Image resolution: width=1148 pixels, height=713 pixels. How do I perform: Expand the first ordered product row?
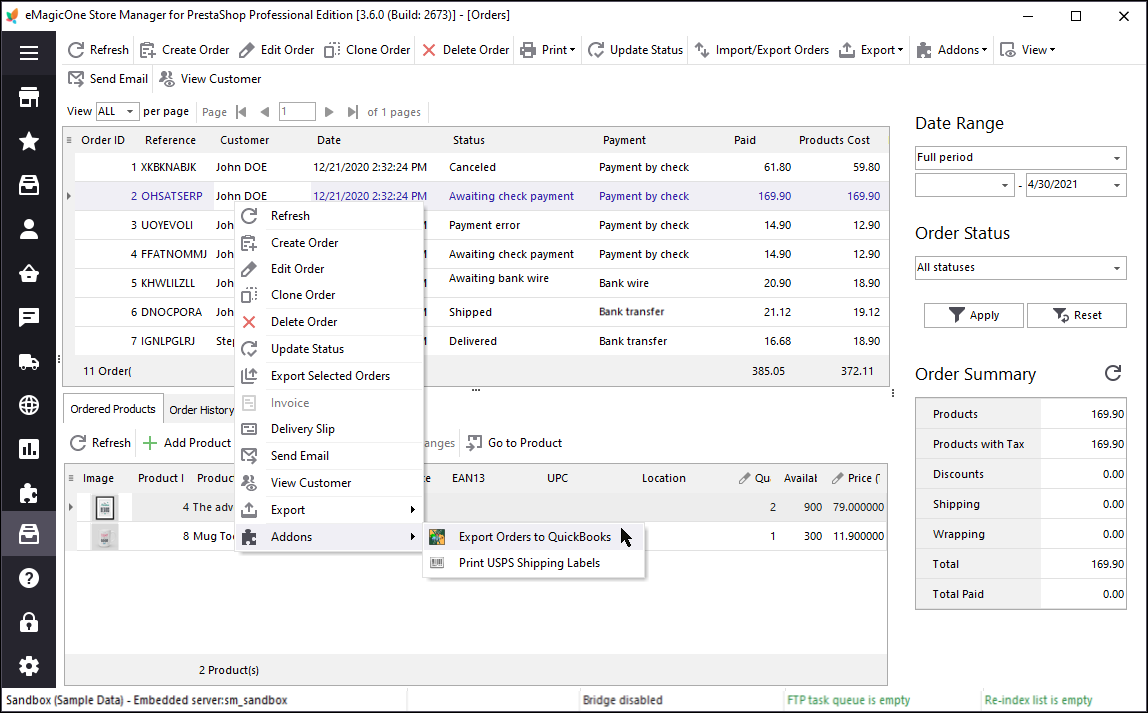tap(71, 507)
